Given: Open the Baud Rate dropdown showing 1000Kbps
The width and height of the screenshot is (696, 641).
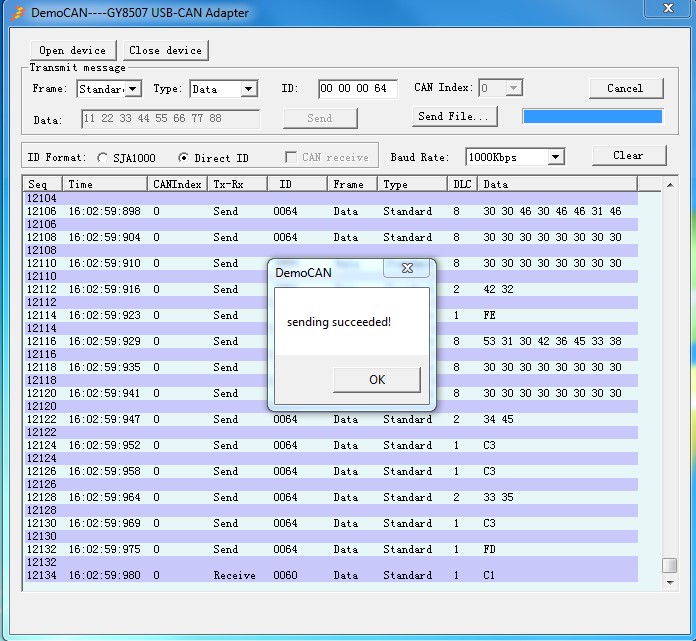Looking at the screenshot, I should point(555,157).
